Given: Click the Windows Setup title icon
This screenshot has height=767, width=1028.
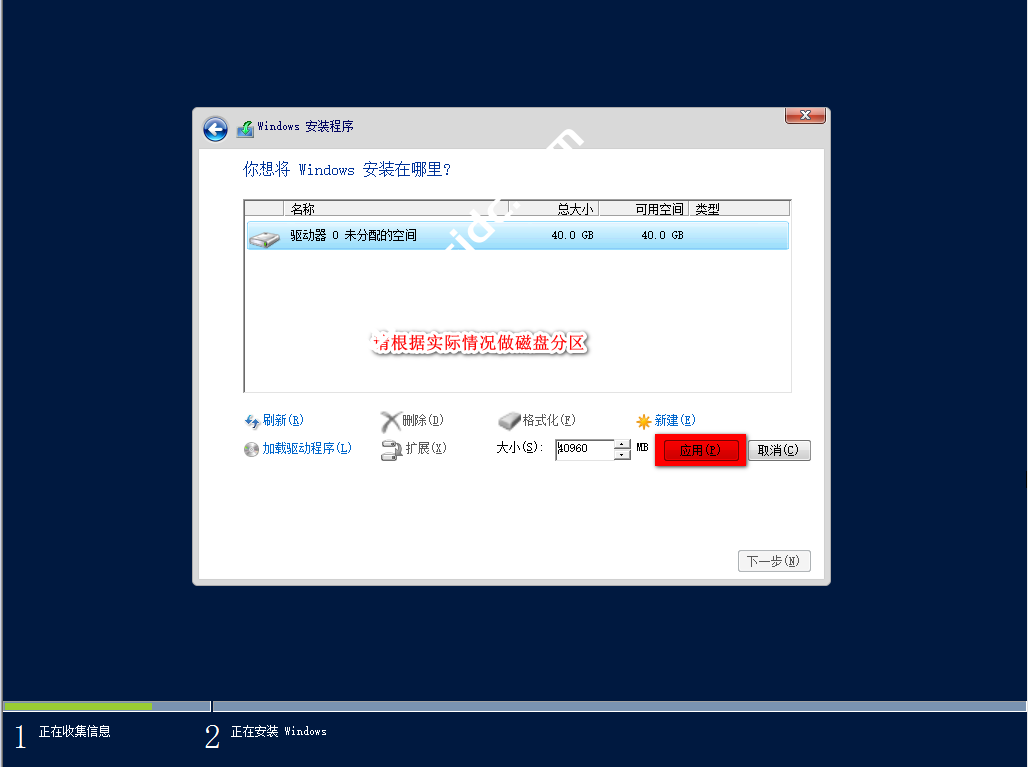Looking at the screenshot, I should click(245, 128).
